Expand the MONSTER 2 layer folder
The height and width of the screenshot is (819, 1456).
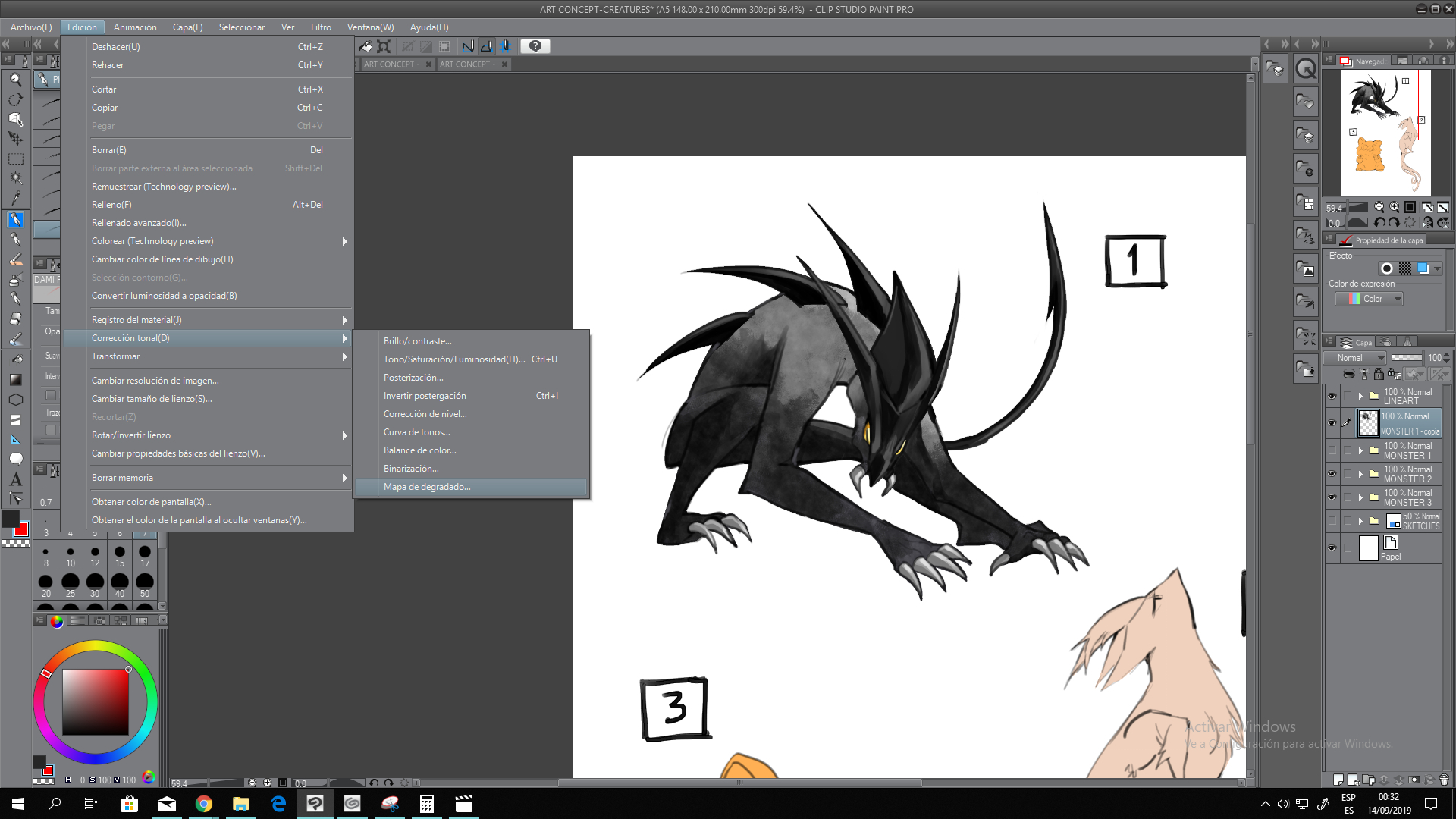click(1360, 474)
